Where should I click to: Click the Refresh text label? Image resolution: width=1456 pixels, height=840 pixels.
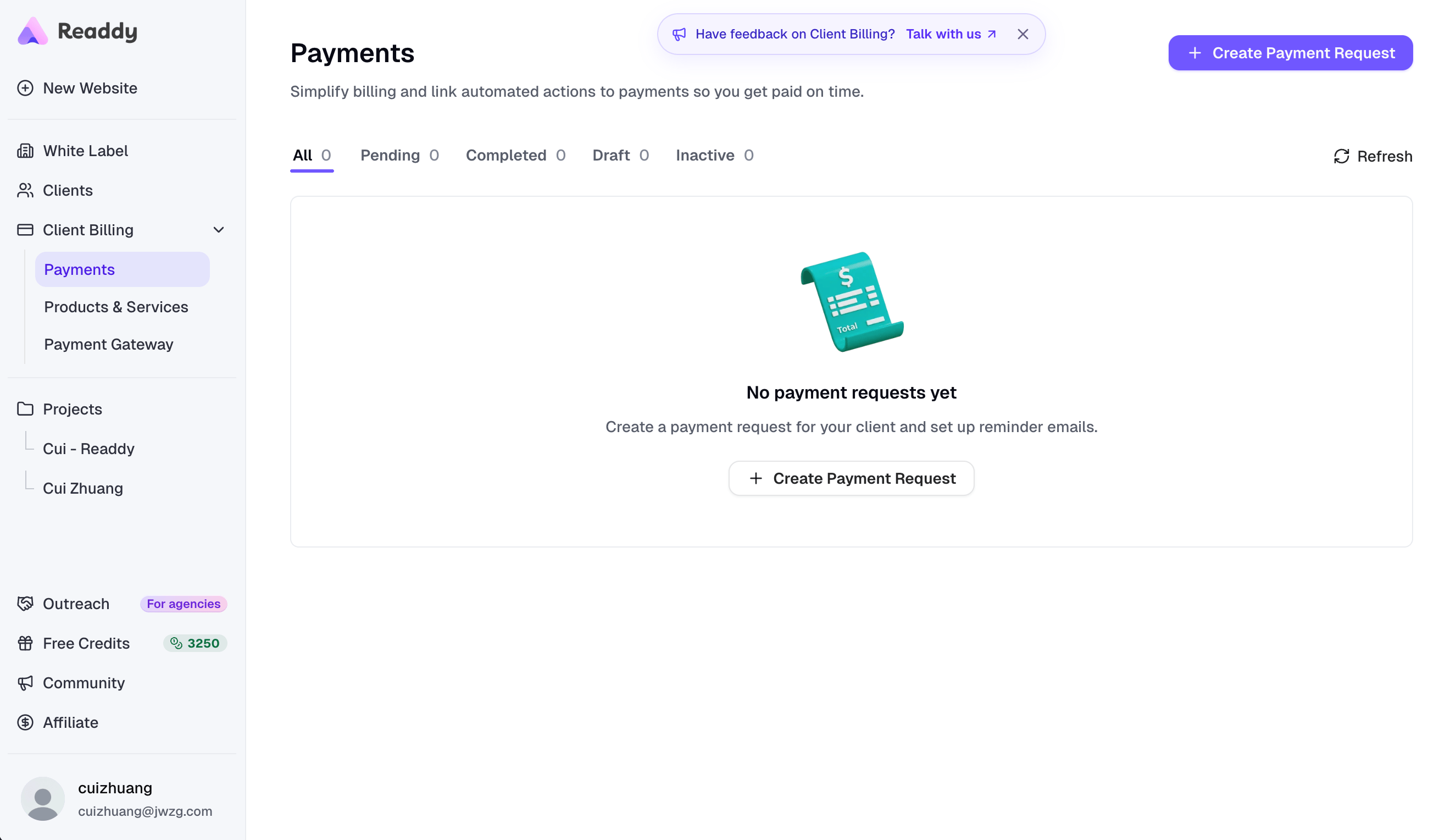[x=1385, y=156]
